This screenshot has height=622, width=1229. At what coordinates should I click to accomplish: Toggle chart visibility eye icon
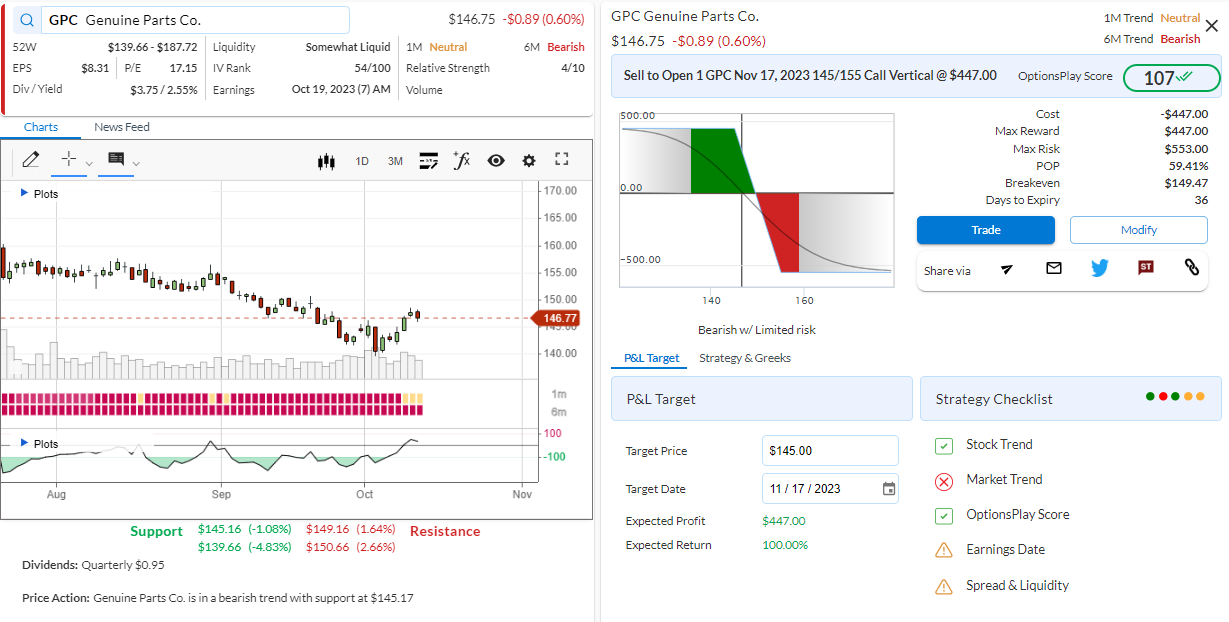click(496, 160)
